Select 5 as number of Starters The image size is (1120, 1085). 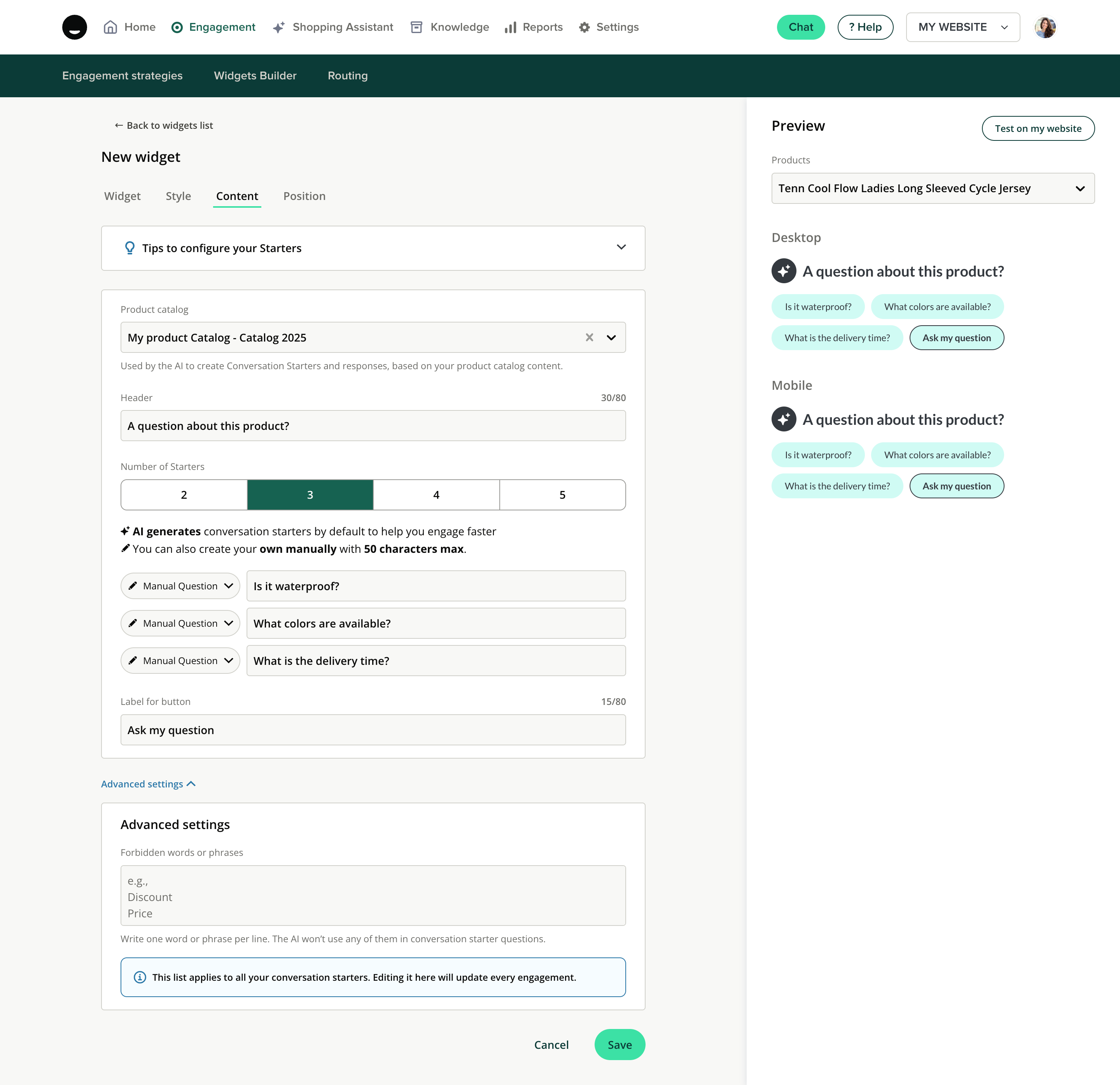tap(562, 494)
